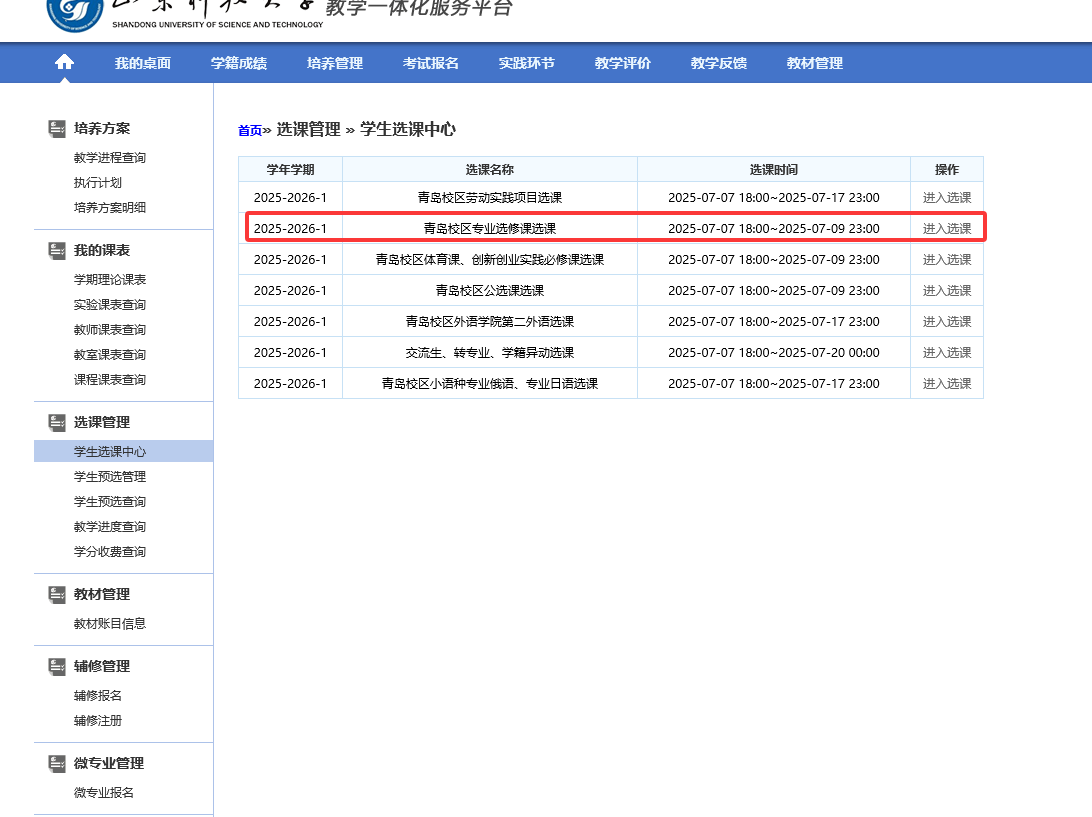Click the university logo emblem
Screen dimensions: 1092x817
[x=75, y=12]
